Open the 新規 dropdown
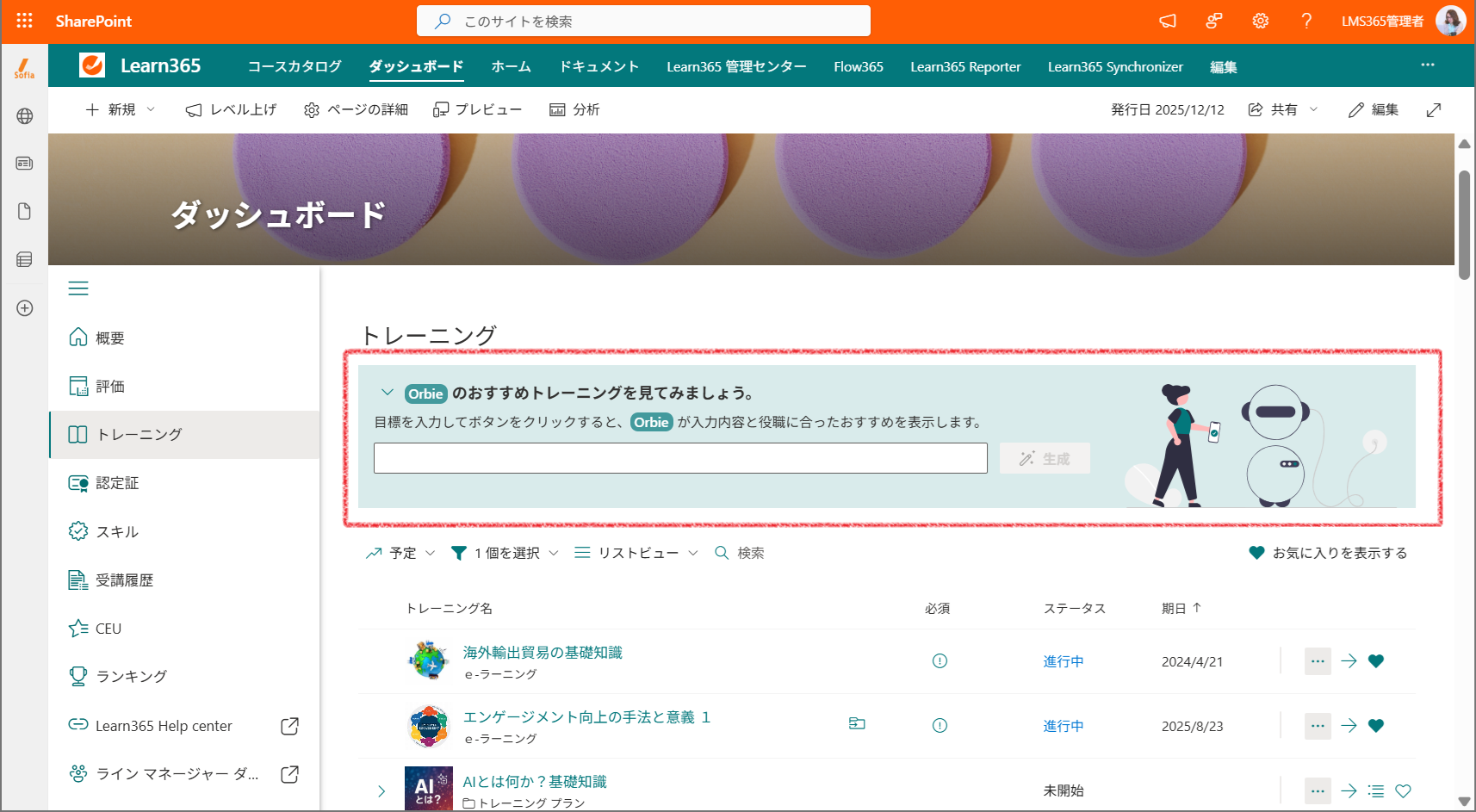Image resolution: width=1476 pixels, height=812 pixels. (121, 109)
